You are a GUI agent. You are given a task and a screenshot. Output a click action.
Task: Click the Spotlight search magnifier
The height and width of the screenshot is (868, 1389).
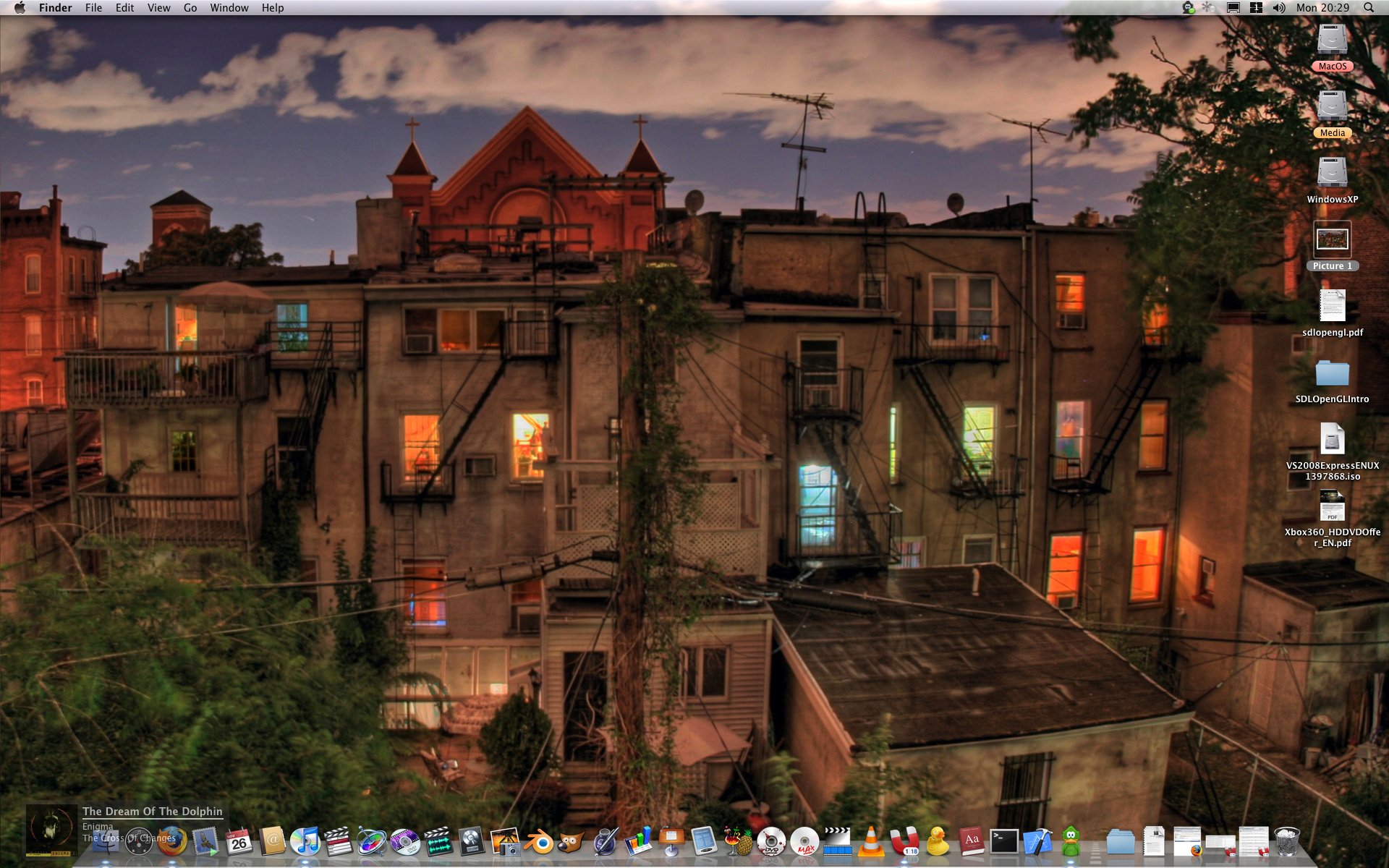(x=1369, y=7)
